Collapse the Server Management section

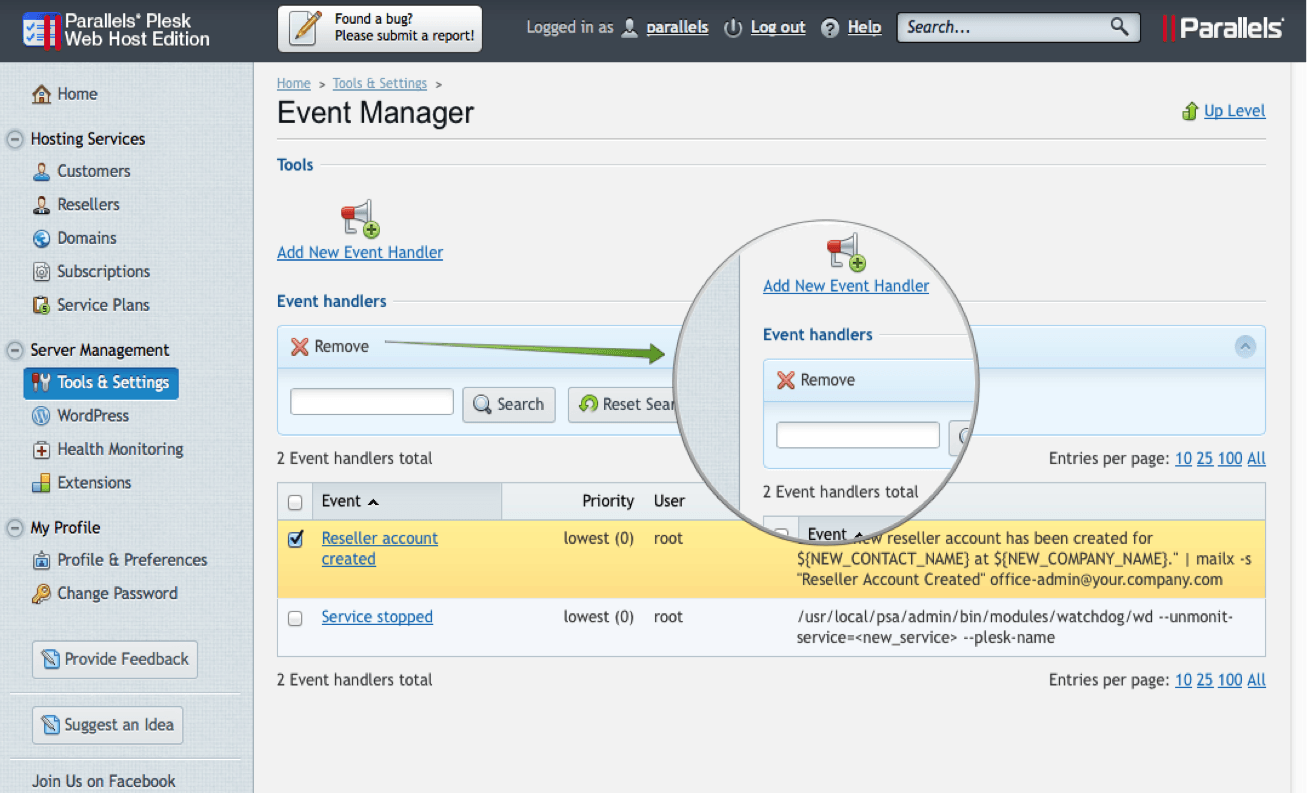coord(15,350)
